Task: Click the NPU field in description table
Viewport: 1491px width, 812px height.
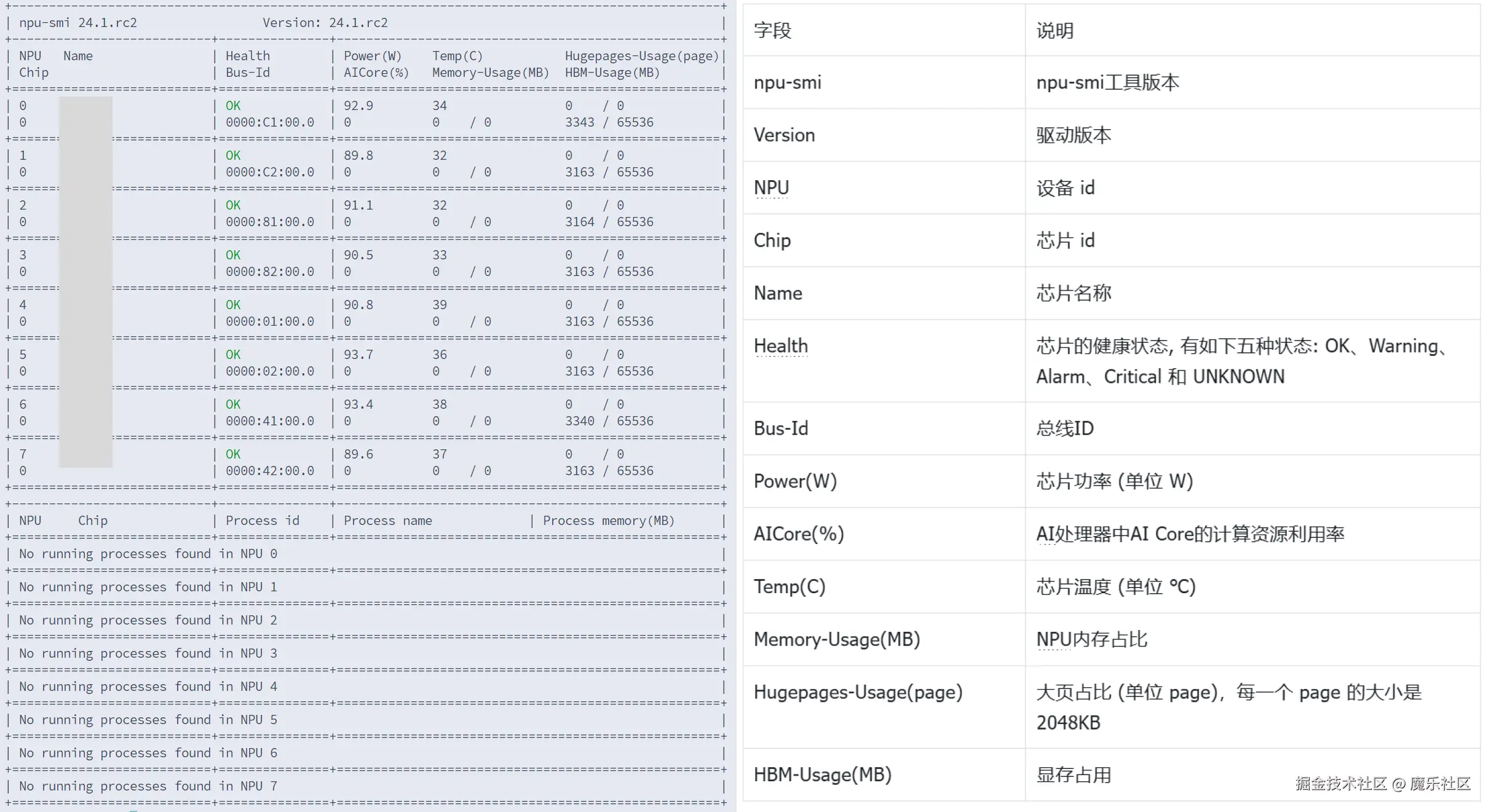Action: click(771, 188)
